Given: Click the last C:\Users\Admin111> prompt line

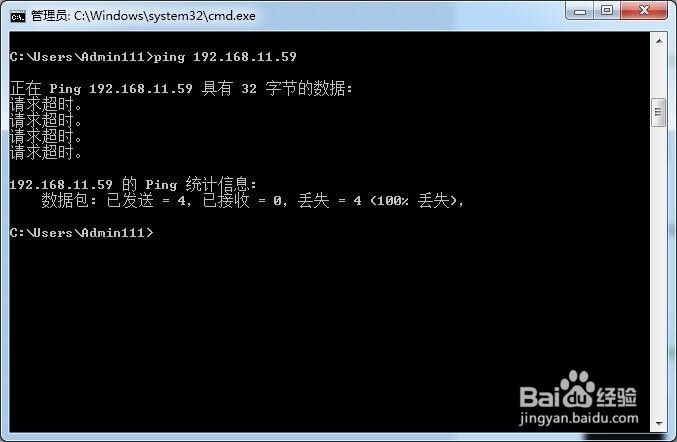Looking at the screenshot, I should [x=82, y=233].
